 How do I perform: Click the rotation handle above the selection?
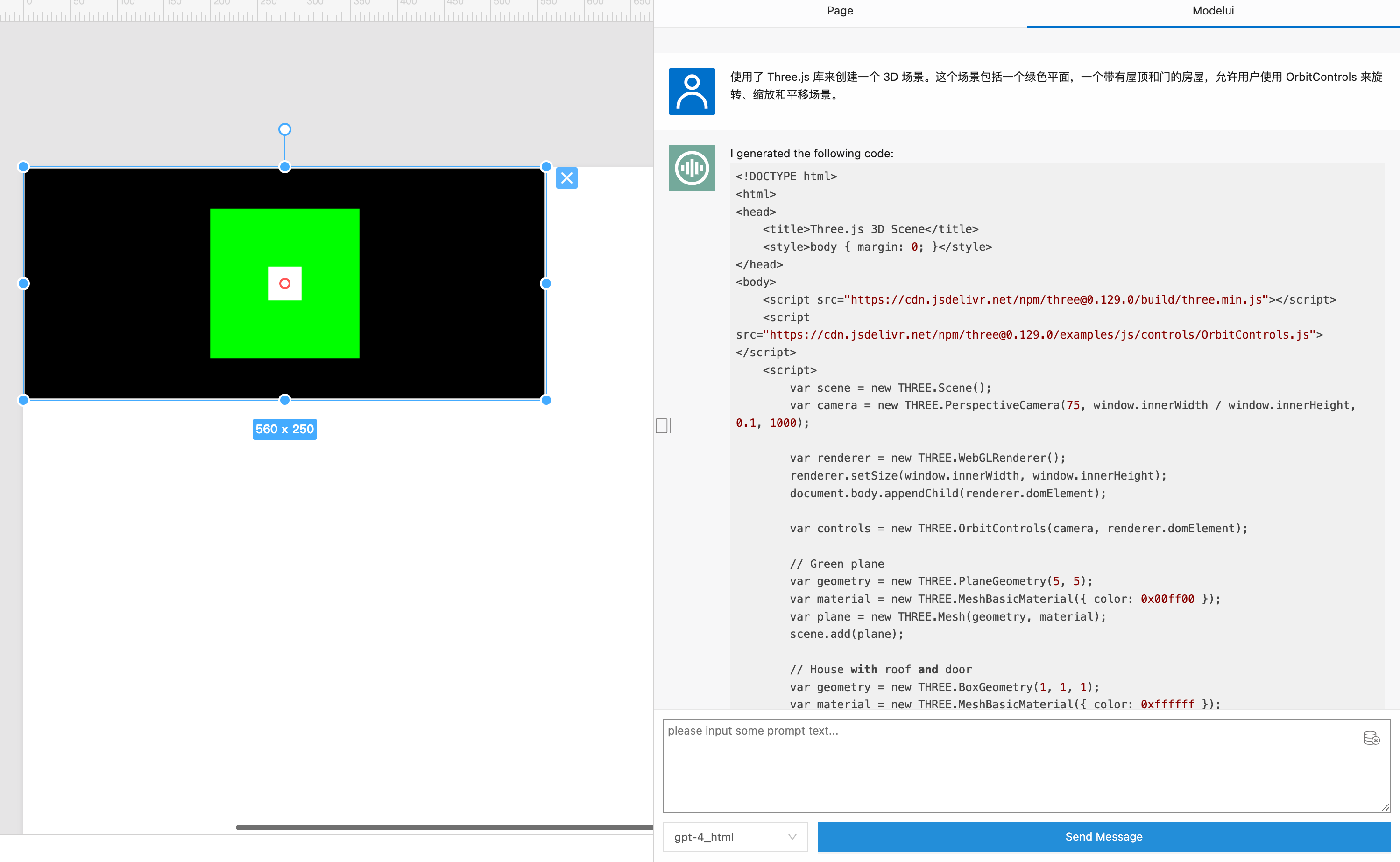[284, 129]
